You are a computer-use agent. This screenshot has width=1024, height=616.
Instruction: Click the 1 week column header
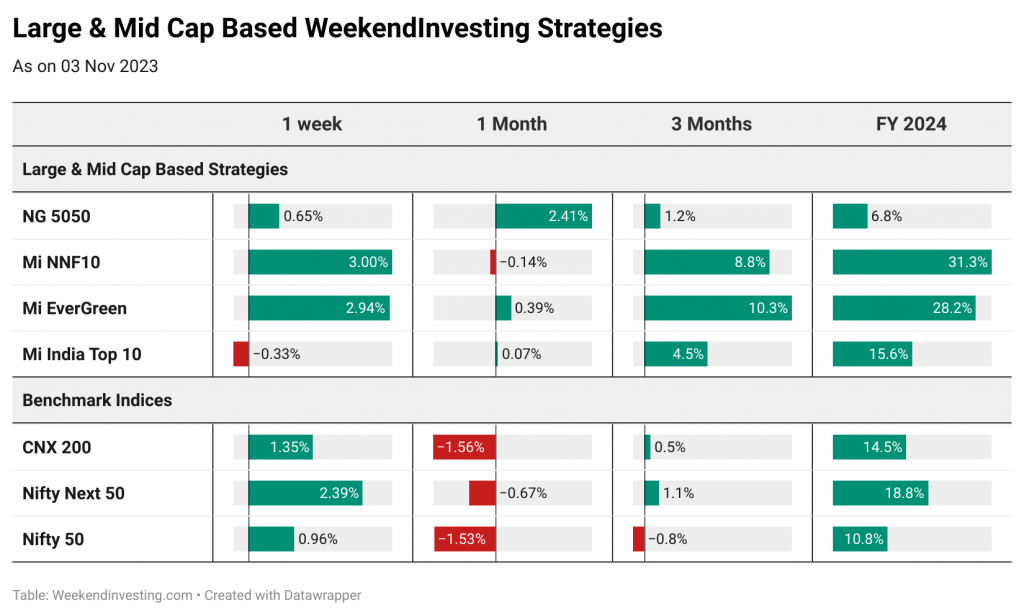tap(312, 124)
